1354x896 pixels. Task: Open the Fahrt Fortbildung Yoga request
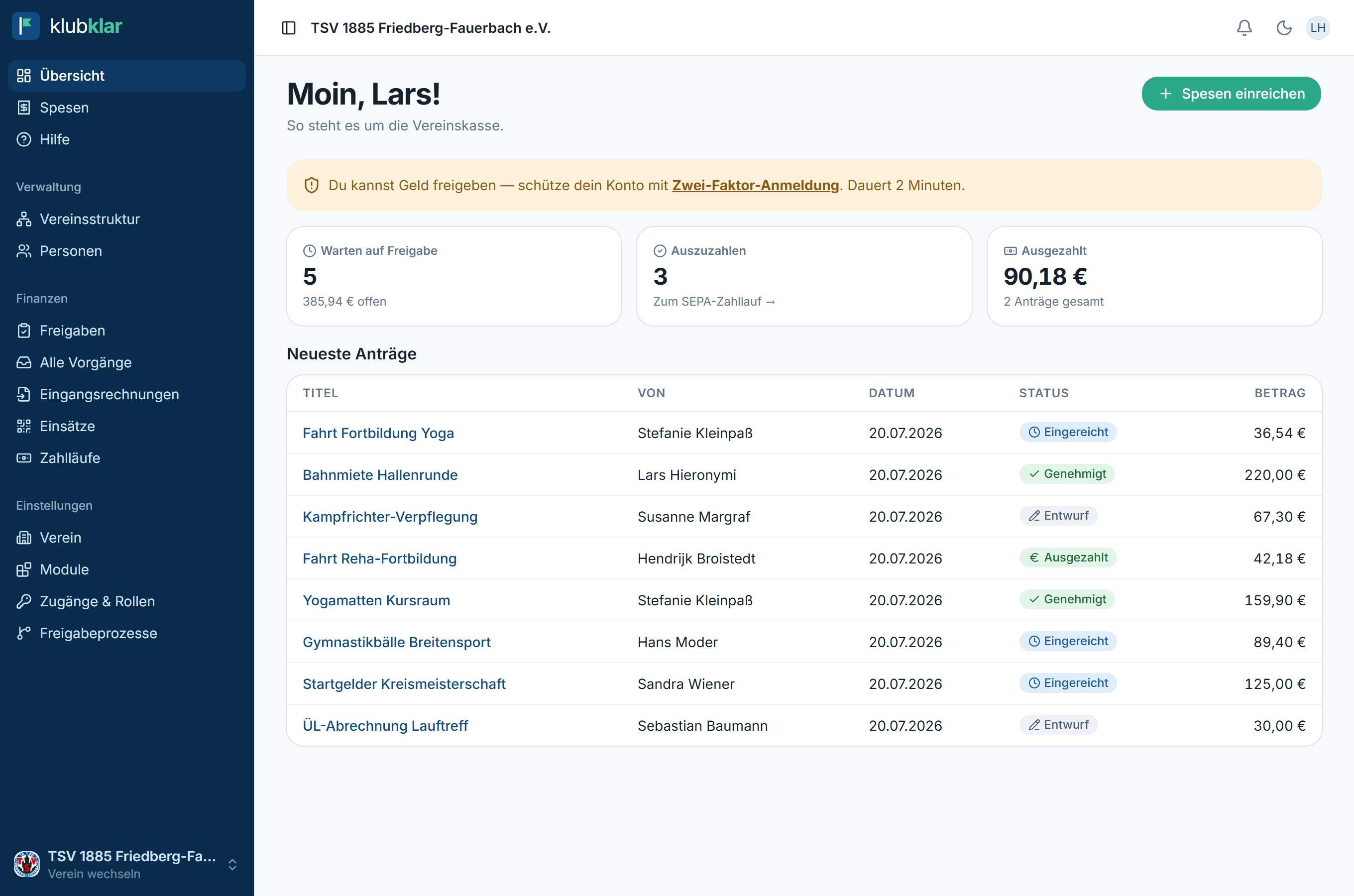378,433
